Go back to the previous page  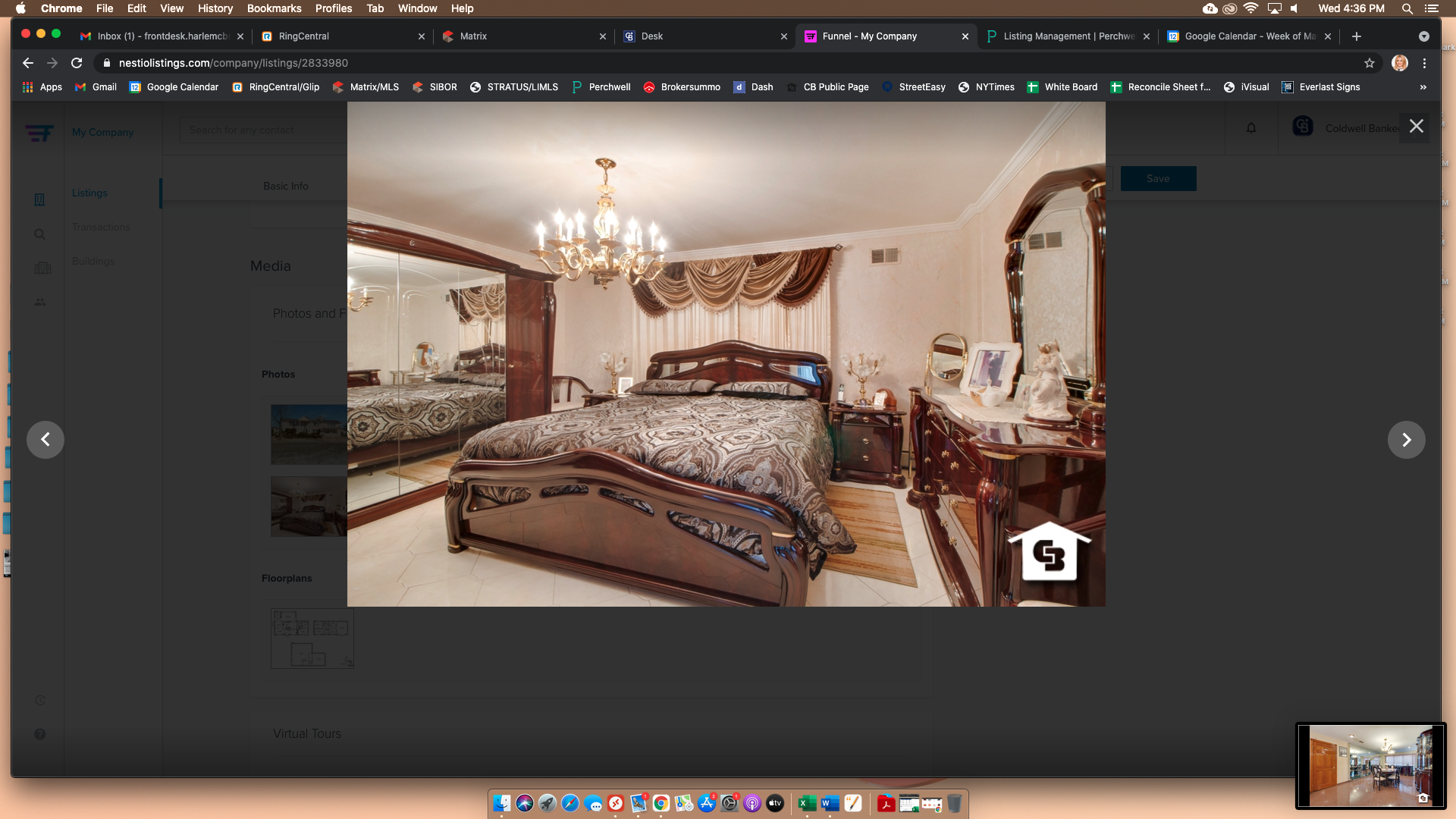point(28,63)
